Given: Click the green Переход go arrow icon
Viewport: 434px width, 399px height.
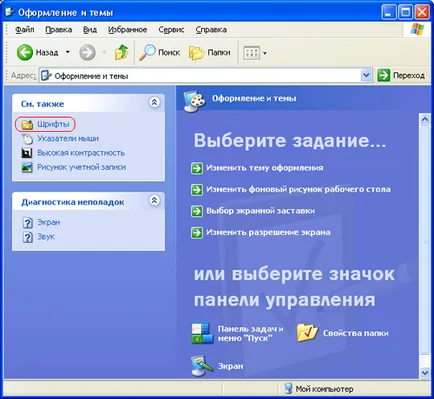Looking at the screenshot, I should click(383, 75).
